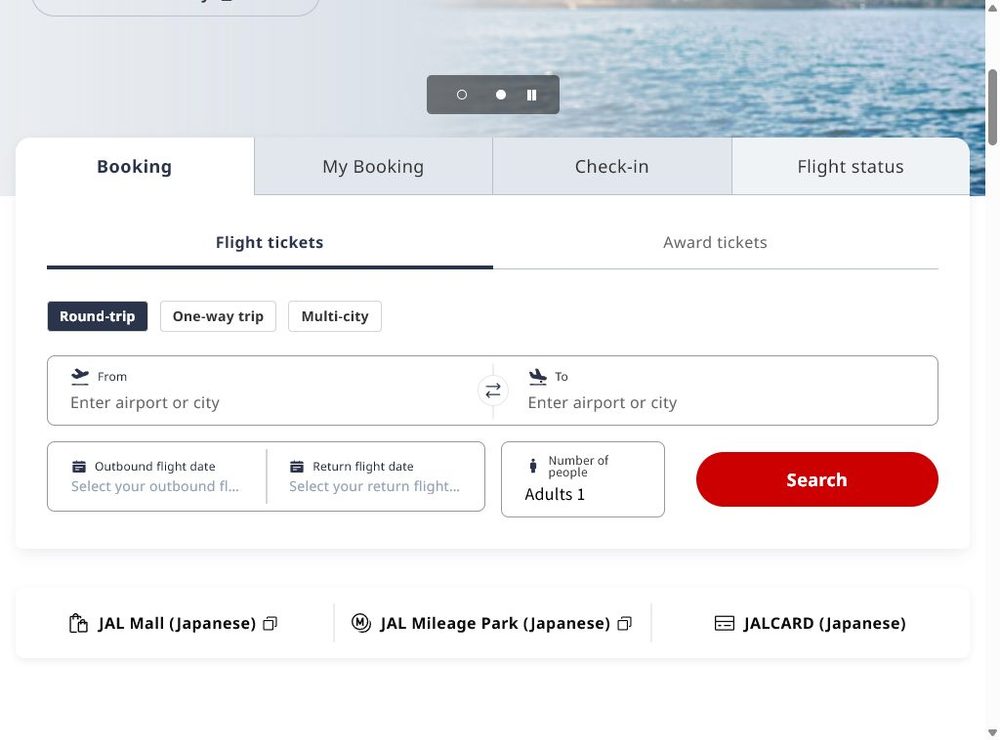Open the My Booking tab
This screenshot has width=1000, height=740.
pyautogui.click(x=373, y=166)
